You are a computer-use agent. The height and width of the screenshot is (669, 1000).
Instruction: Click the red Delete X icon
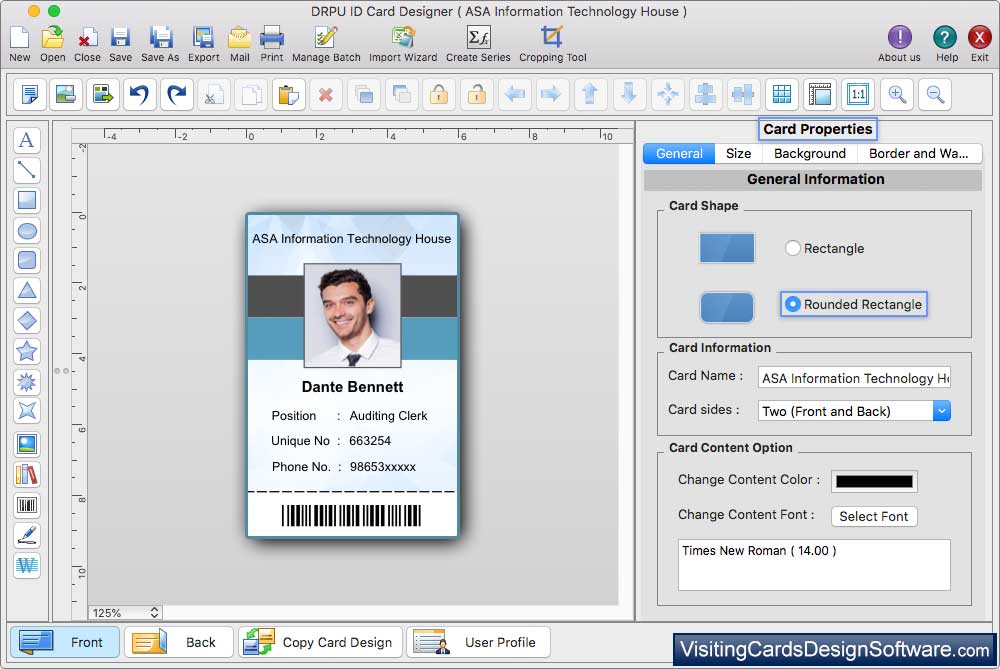pos(325,94)
